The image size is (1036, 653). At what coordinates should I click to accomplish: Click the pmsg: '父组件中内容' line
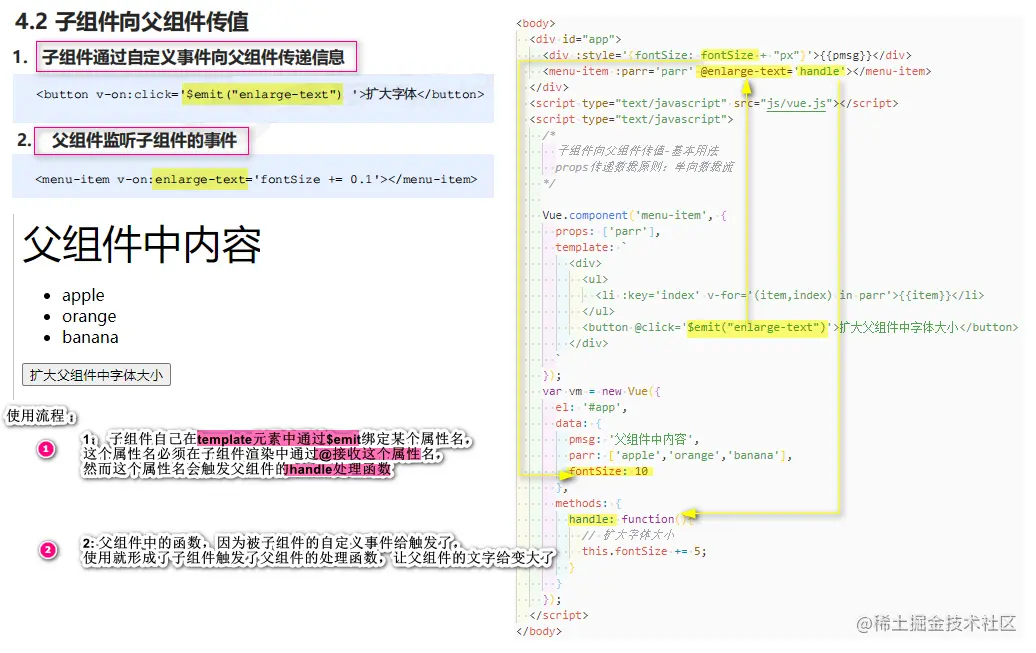point(634,440)
